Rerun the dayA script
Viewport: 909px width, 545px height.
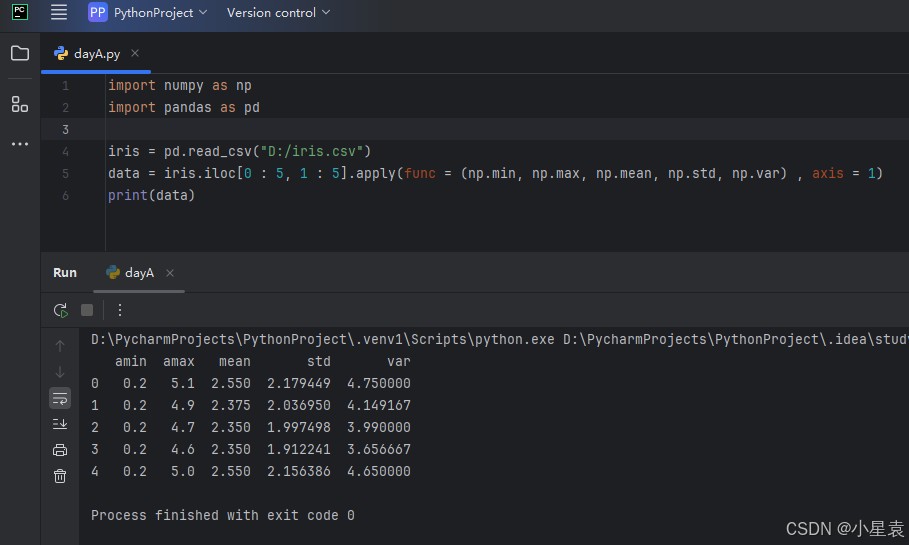tap(61, 310)
